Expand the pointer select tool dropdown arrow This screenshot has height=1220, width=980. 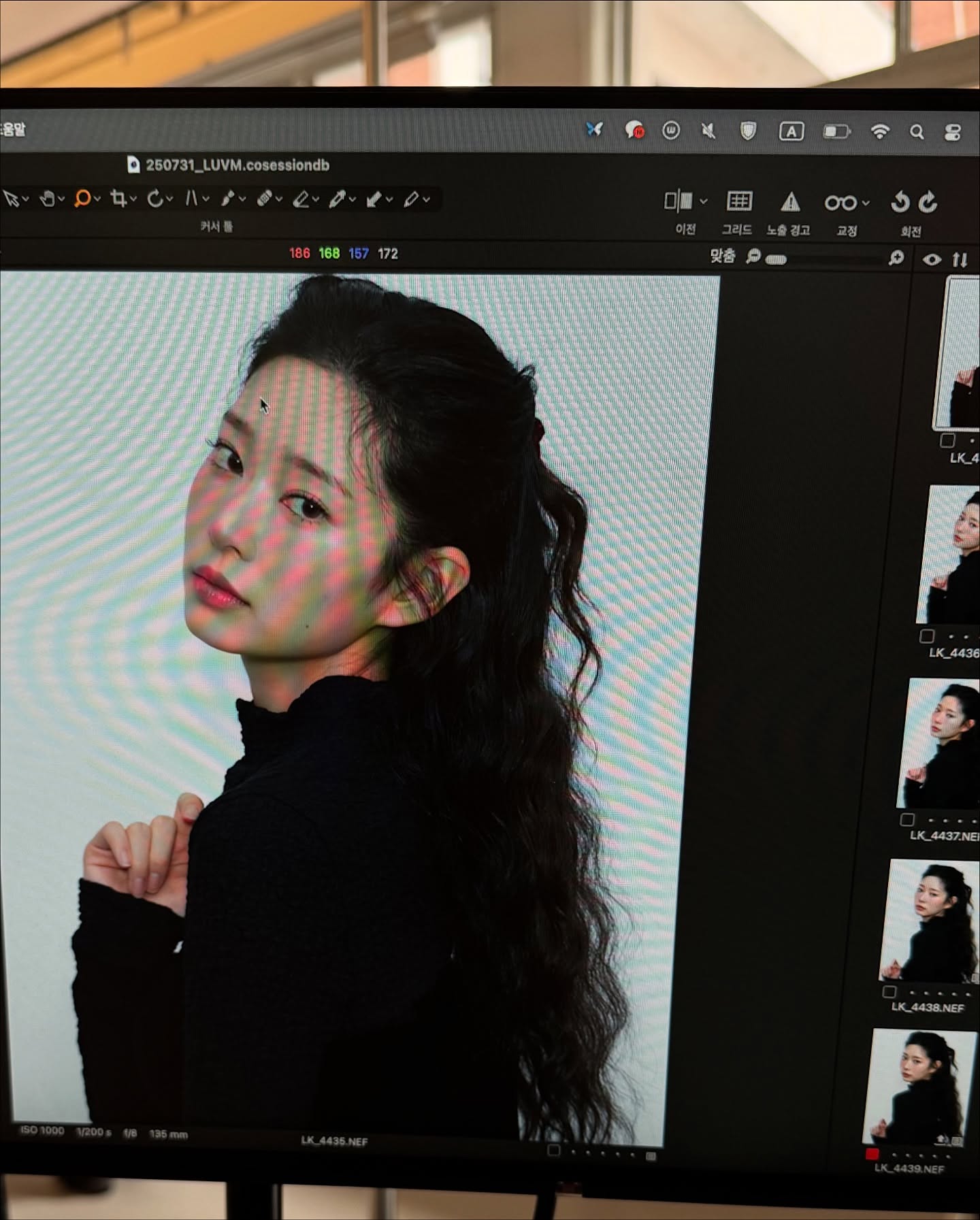tap(26, 199)
